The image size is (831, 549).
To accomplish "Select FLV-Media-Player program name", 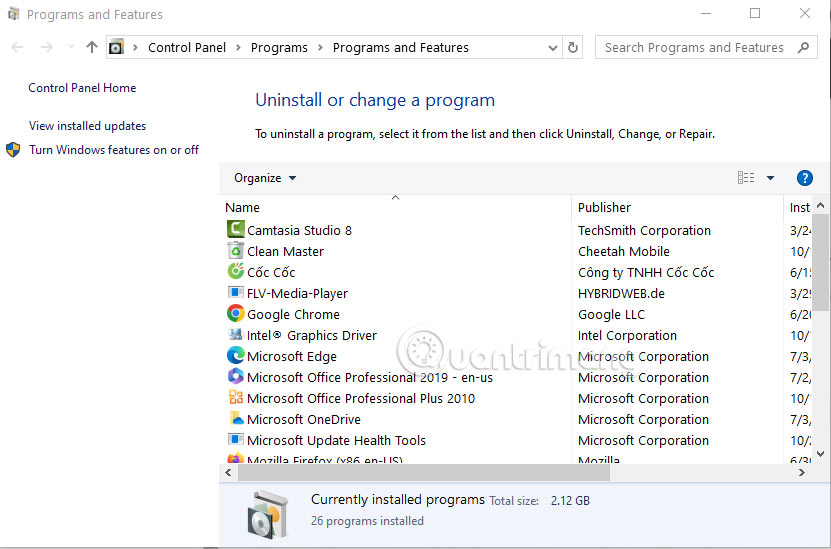I will click(297, 293).
